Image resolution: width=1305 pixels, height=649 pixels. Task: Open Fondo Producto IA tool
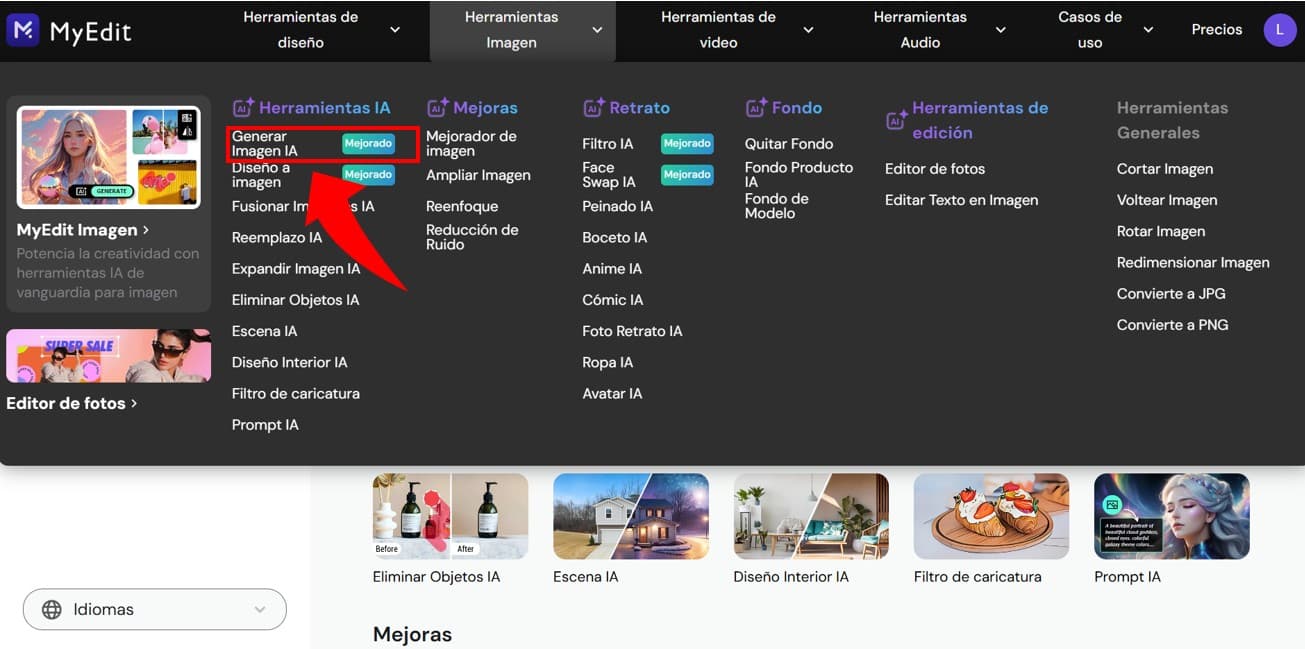pyautogui.click(x=799, y=175)
